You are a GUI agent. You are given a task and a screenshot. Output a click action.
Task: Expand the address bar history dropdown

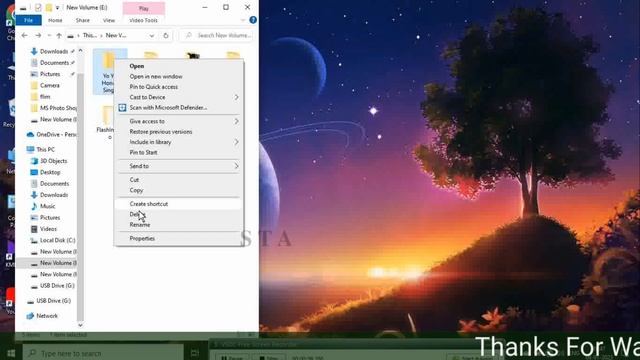pyautogui.click(x=152, y=36)
